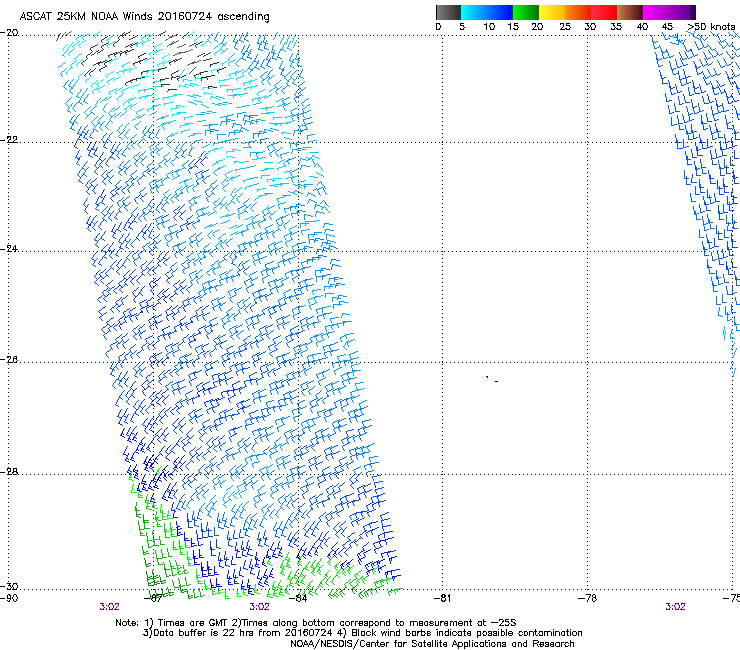Click the red 30-35 knots legend swatch
The height and width of the screenshot is (650, 740).
click(604, 12)
